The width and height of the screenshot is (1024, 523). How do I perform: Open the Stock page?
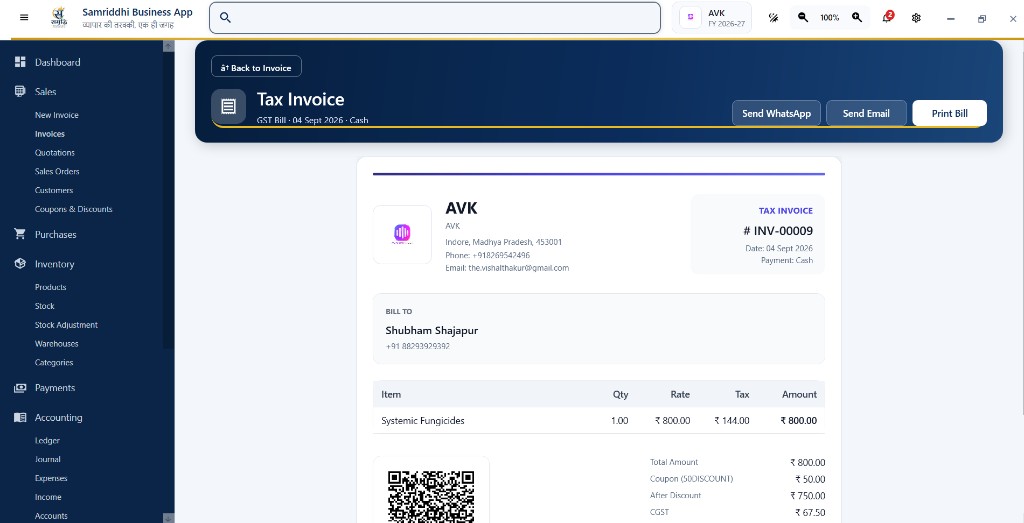click(x=44, y=306)
